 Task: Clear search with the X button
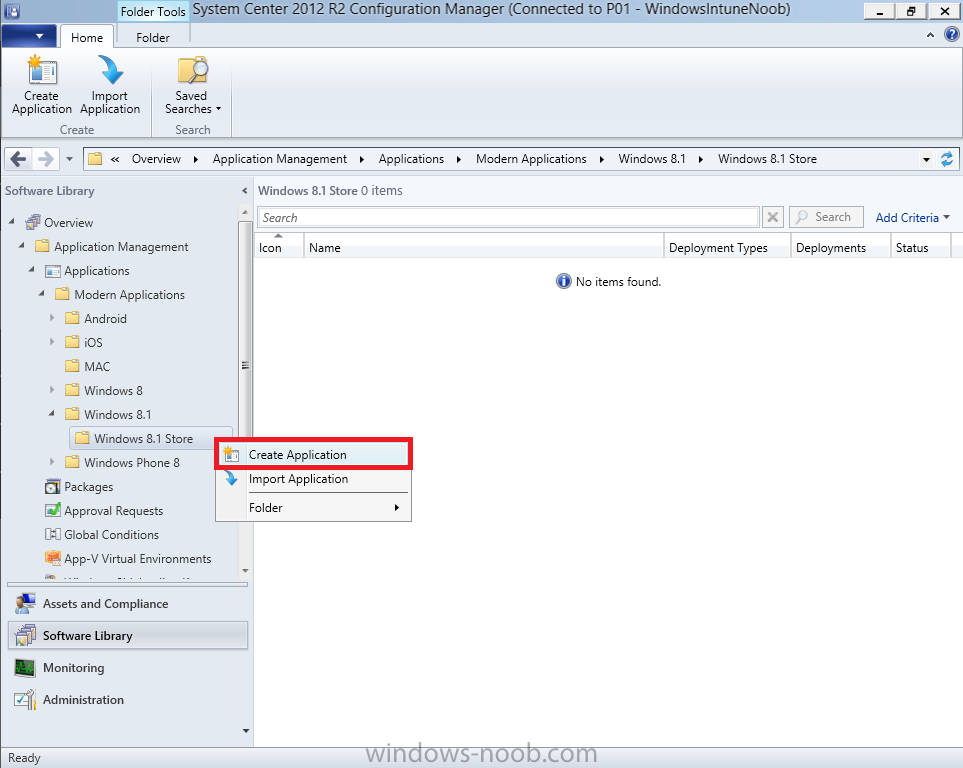point(773,217)
